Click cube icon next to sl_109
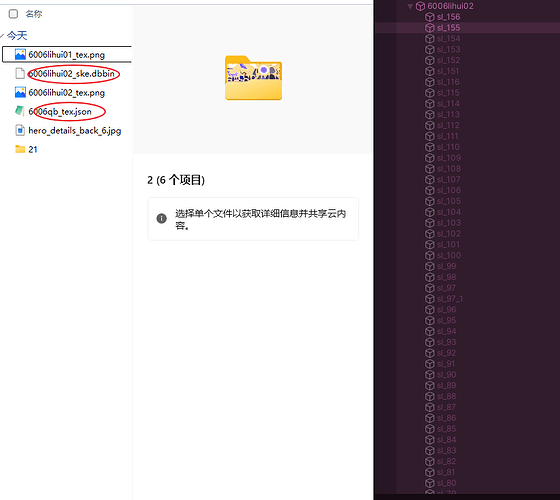 click(430, 158)
